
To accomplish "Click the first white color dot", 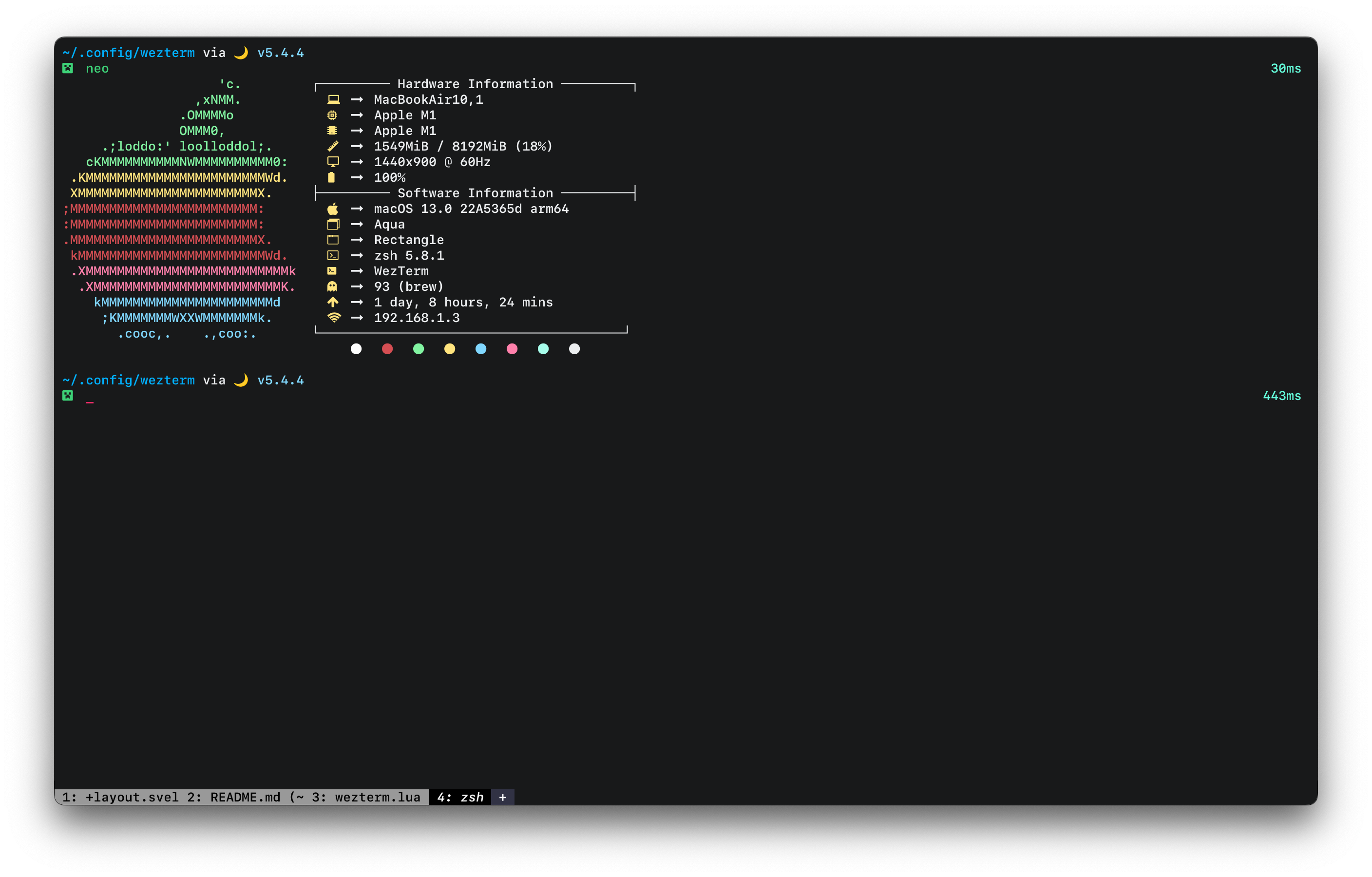I will 356,349.
